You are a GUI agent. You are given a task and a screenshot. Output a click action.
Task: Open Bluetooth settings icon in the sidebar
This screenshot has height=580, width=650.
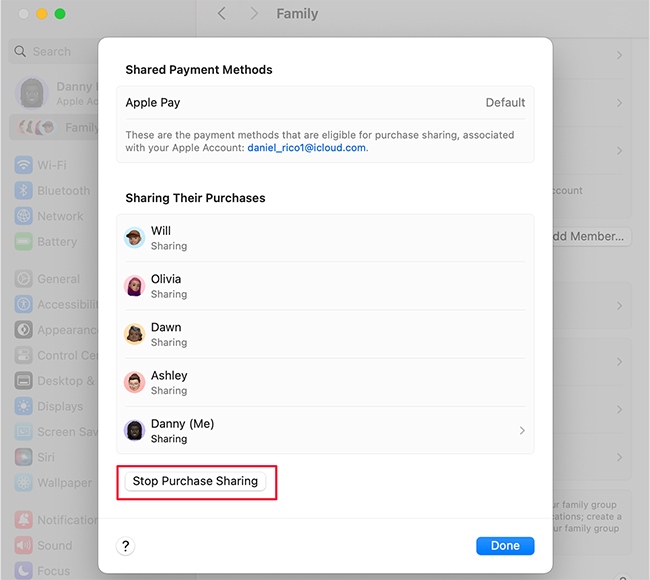(24, 191)
